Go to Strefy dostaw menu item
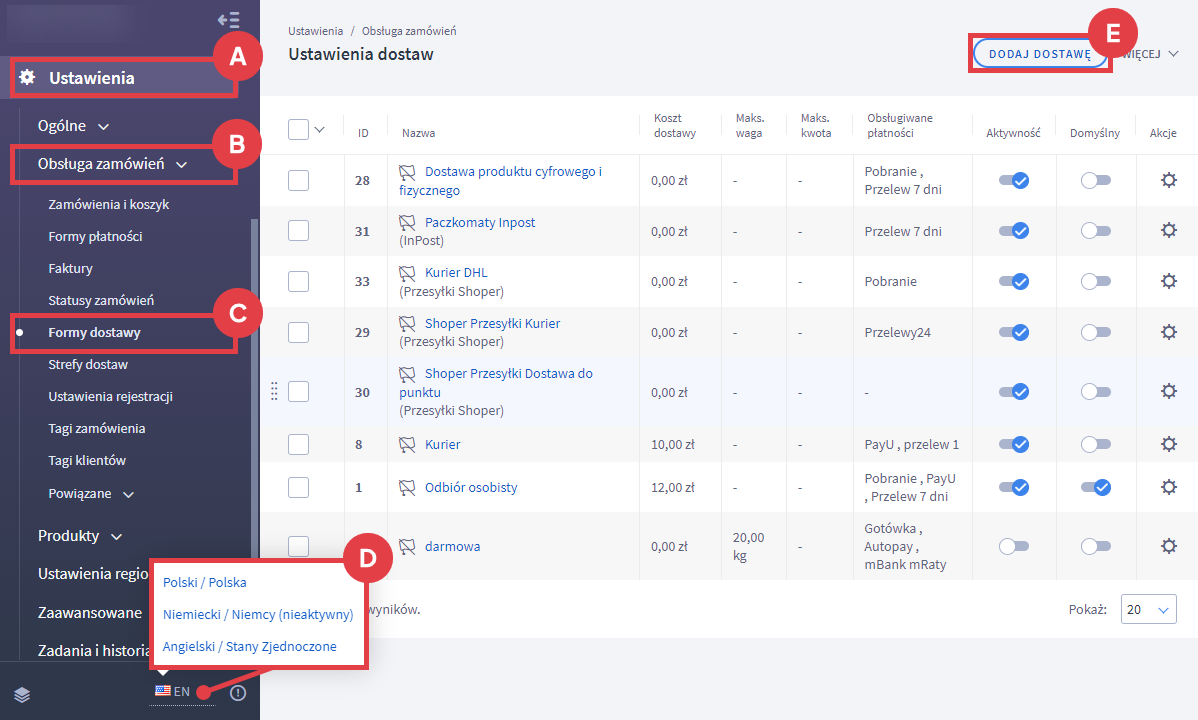Image resolution: width=1198 pixels, height=720 pixels. click(x=88, y=365)
